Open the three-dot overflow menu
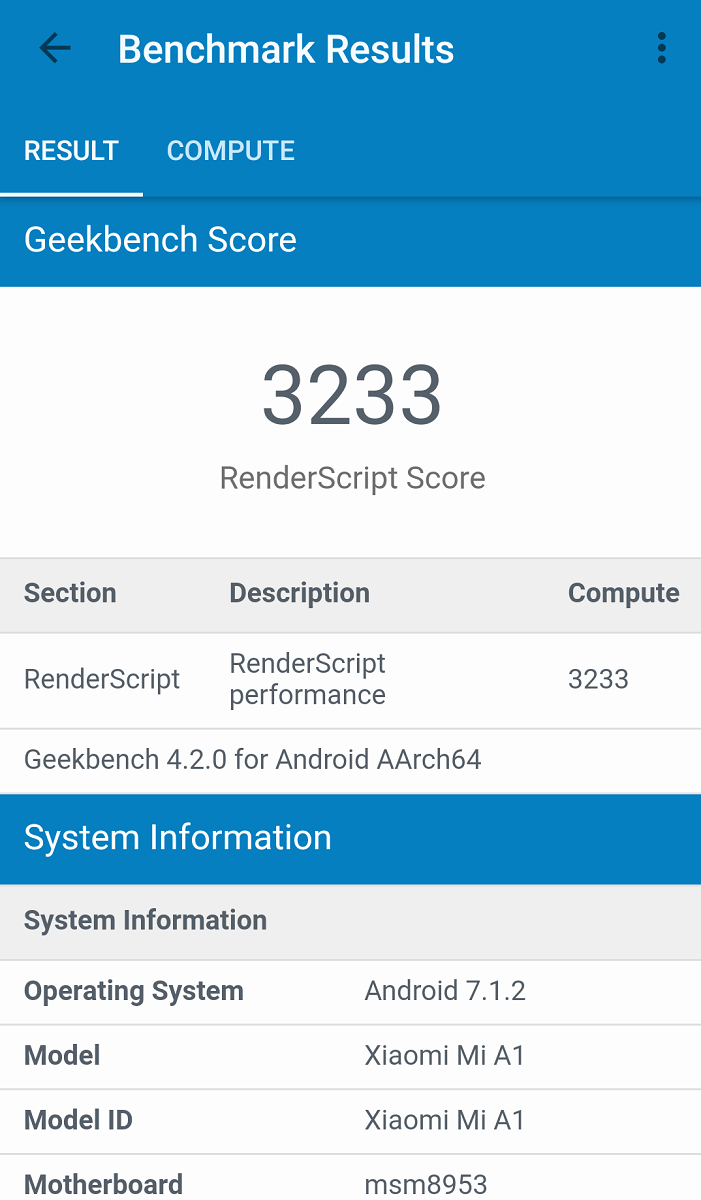701x1200 pixels. [x=661, y=48]
